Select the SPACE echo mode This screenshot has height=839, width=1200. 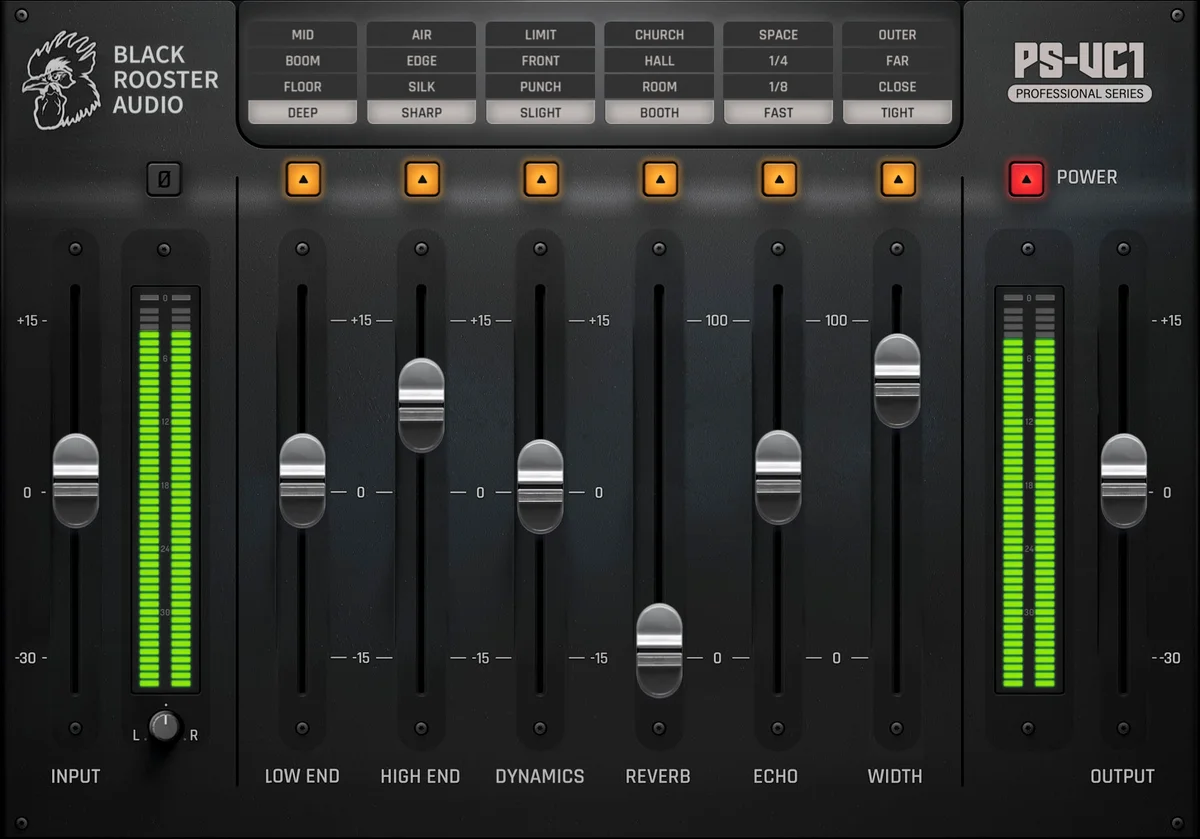(x=778, y=34)
